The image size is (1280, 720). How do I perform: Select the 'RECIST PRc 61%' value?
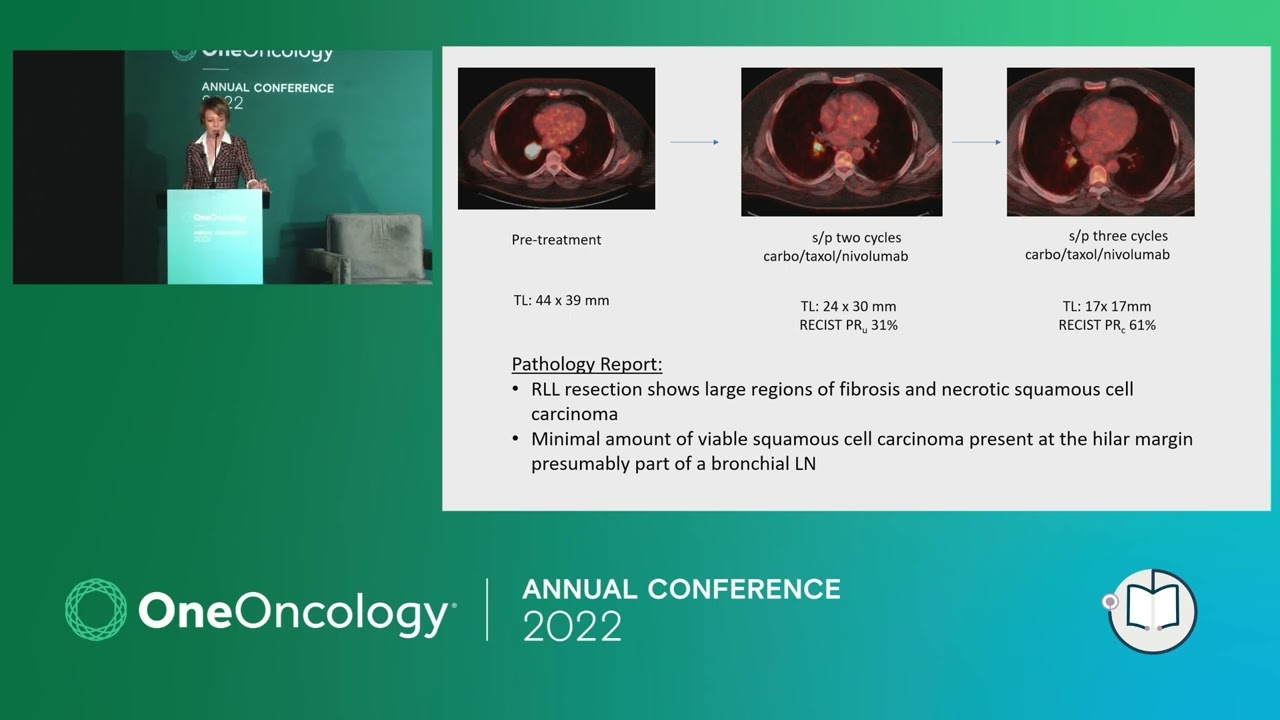click(x=1107, y=326)
